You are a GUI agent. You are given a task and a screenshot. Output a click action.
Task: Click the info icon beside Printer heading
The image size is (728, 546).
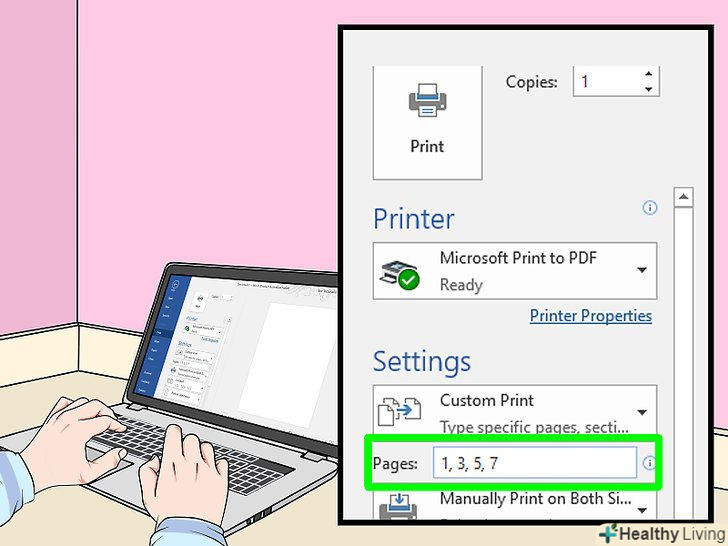(x=650, y=208)
